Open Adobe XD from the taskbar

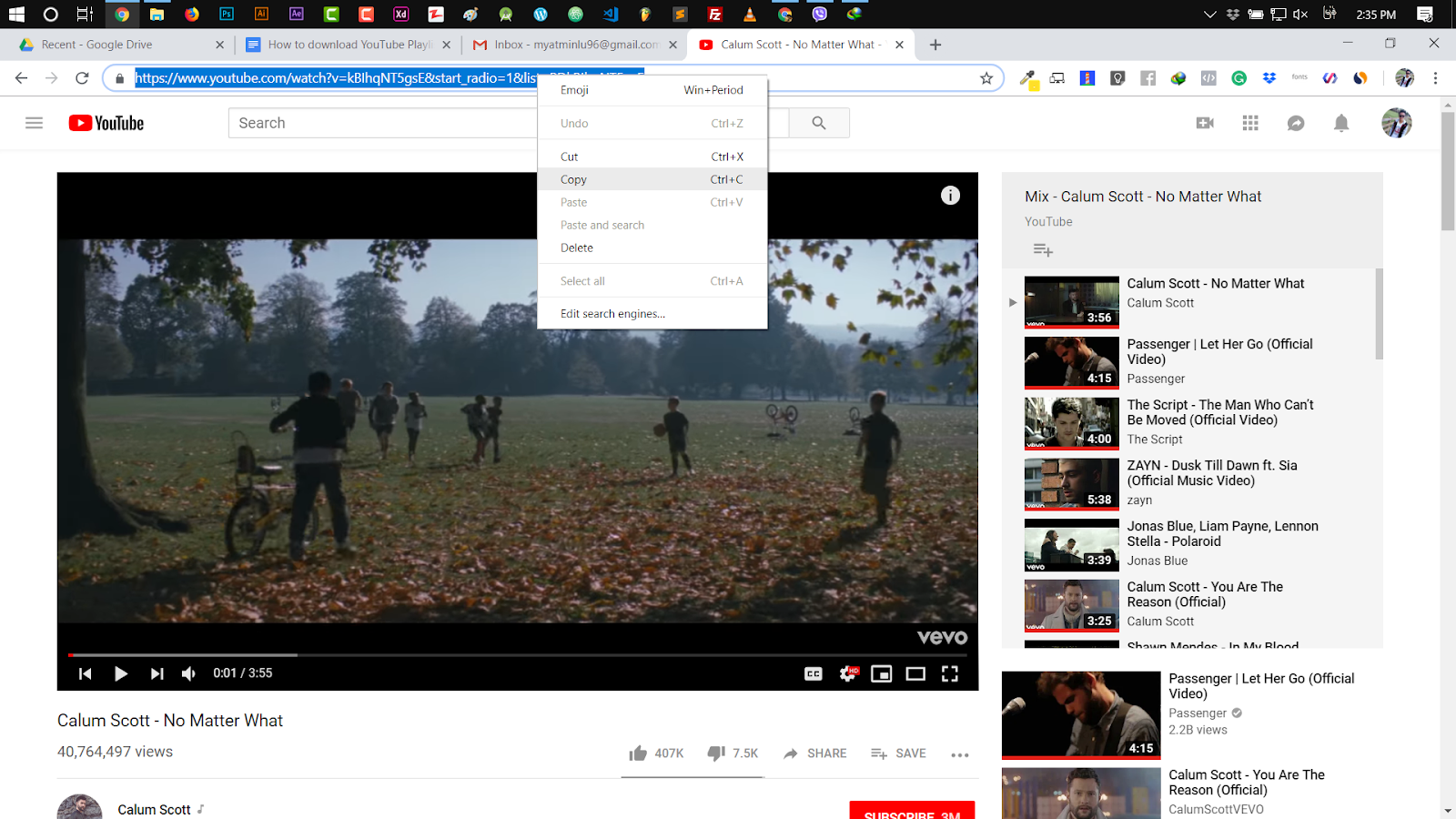pyautogui.click(x=401, y=15)
